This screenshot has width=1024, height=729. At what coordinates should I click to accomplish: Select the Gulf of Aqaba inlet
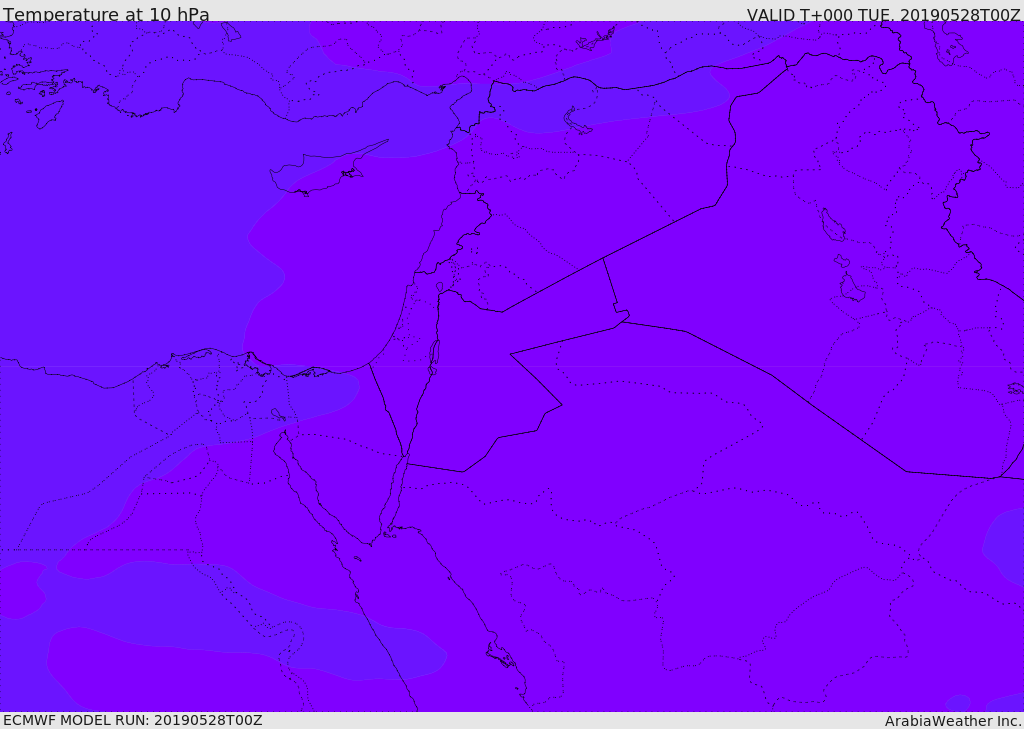click(396, 493)
